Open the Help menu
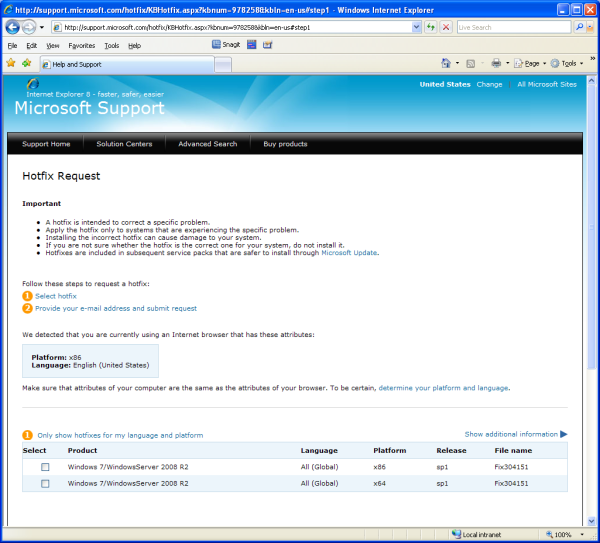The image size is (600, 543). click(x=134, y=46)
